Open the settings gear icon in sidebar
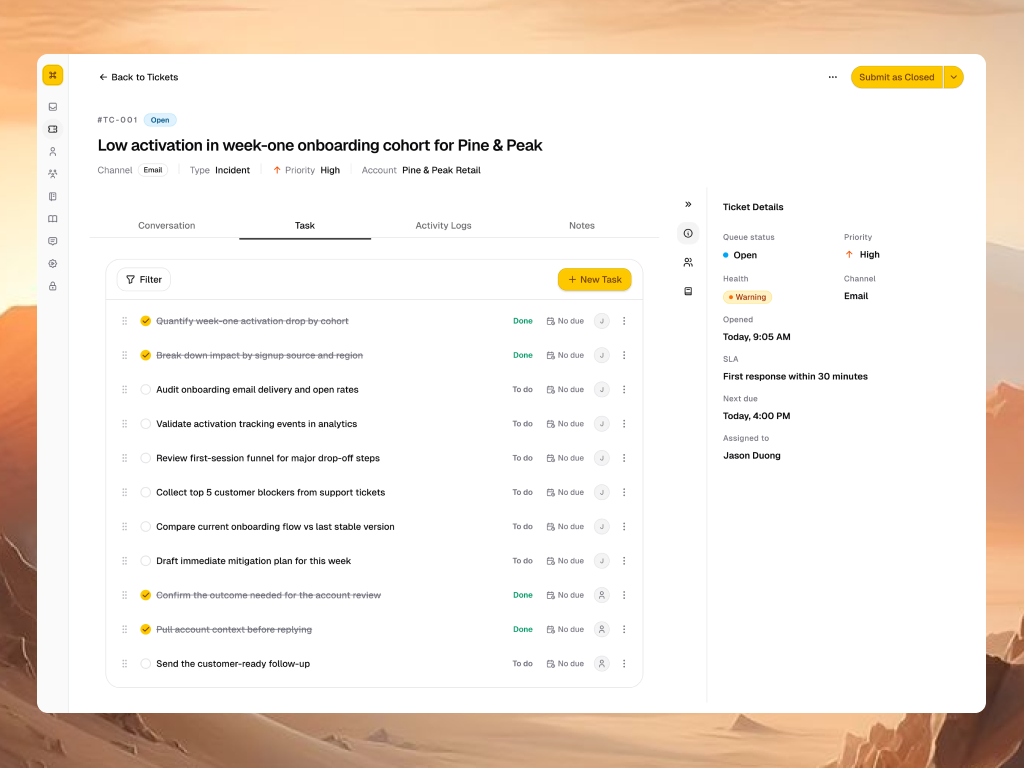 click(53, 264)
